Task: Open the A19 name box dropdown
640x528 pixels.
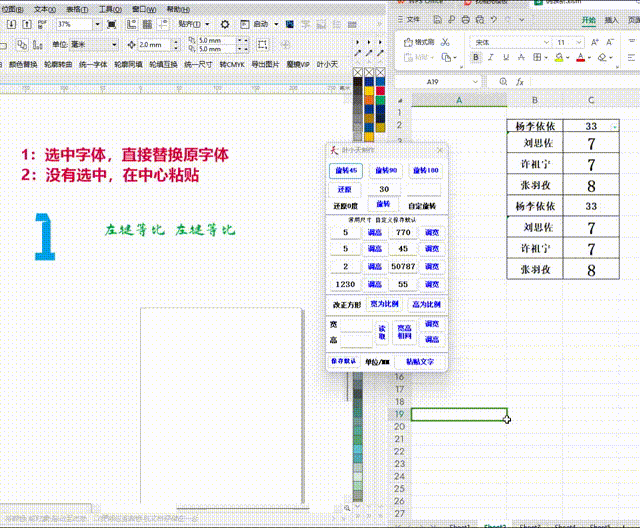Action: point(476,82)
